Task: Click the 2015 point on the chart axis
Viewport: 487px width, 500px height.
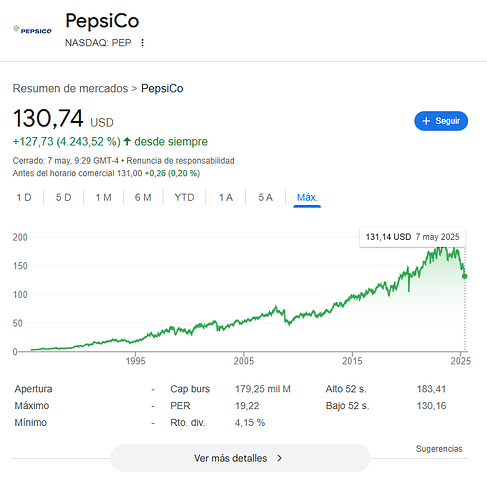Action: [x=352, y=361]
